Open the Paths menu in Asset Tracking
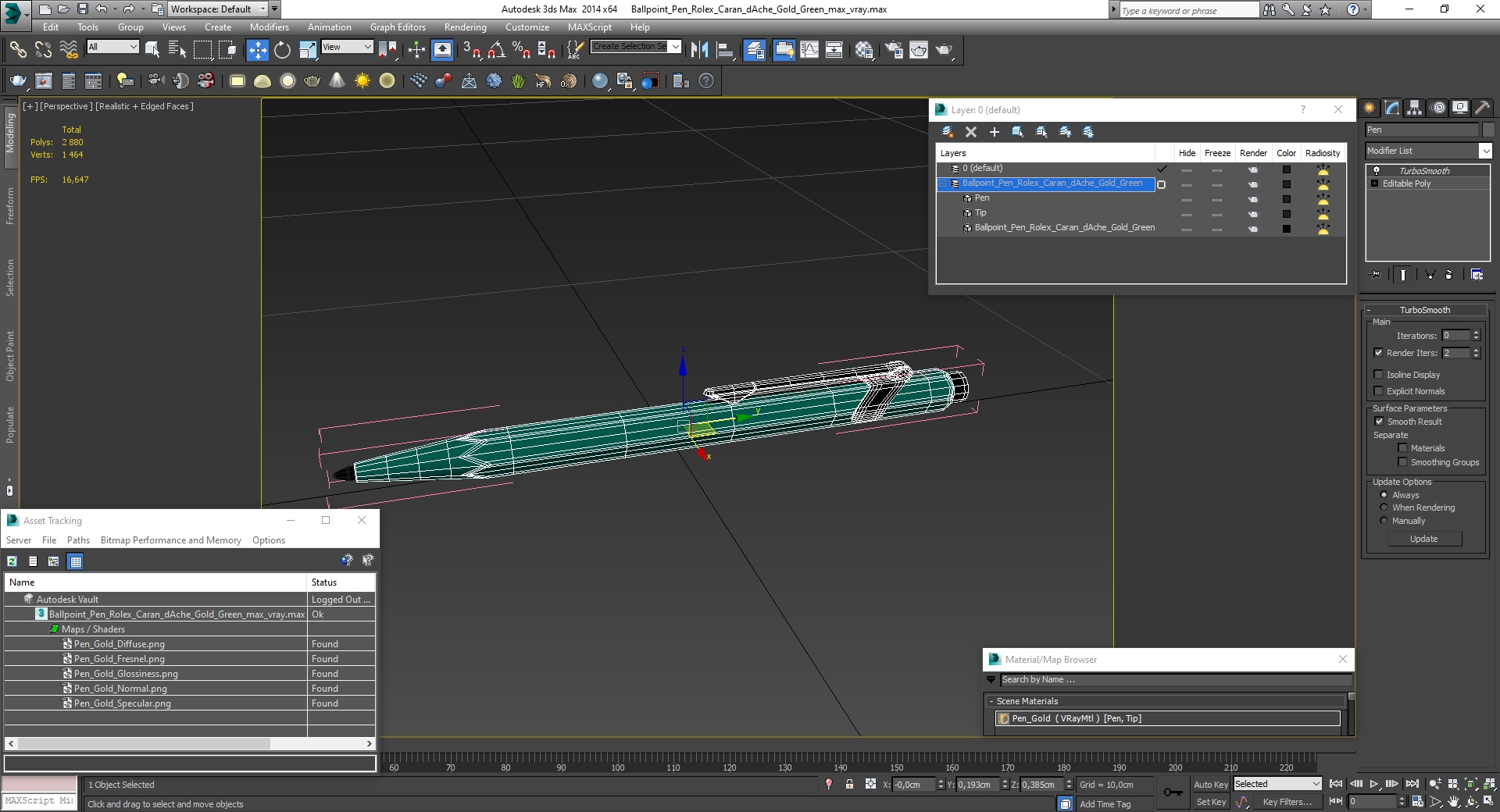1500x812 pixels. [x=78, y=540]
